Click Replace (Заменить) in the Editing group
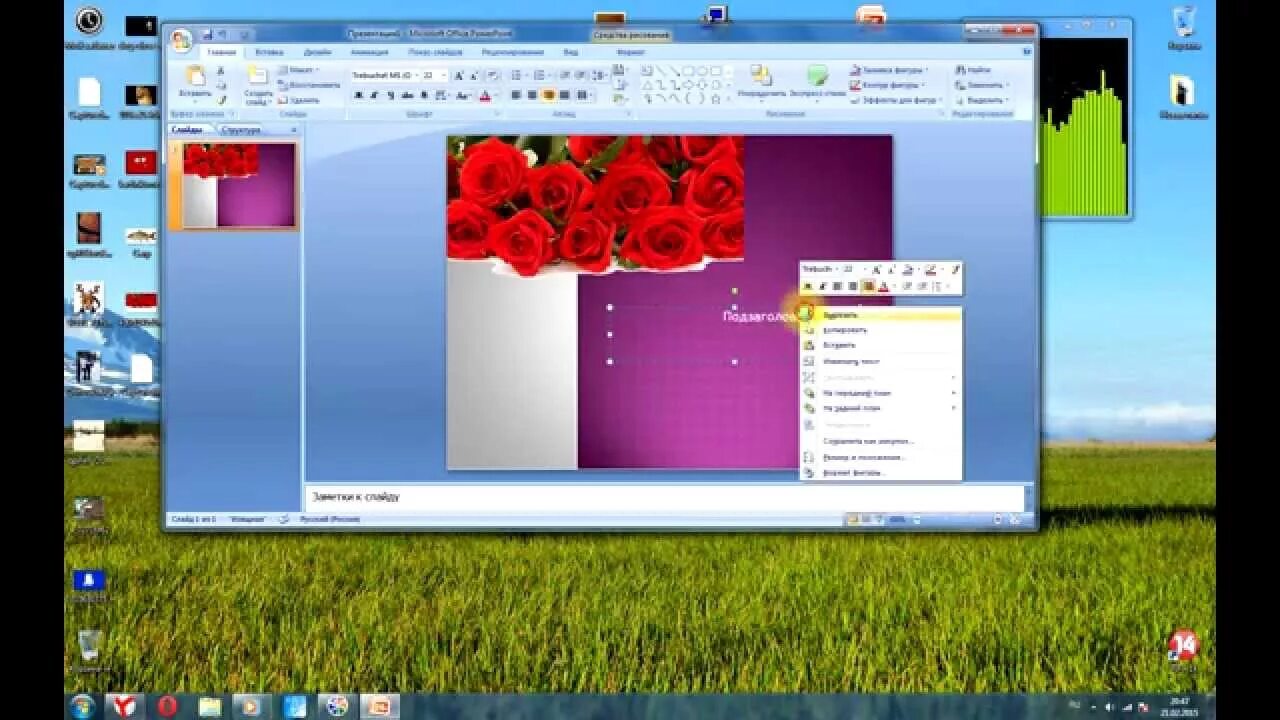The height and width of the screenshot is (720, 1280). (980, 85)
